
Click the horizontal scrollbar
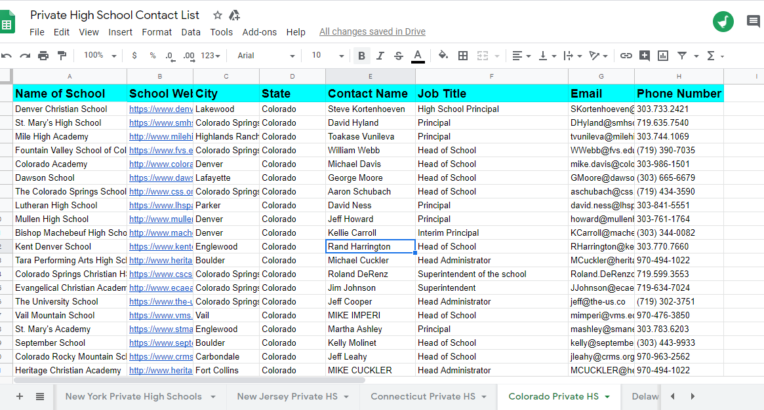coord(189,380)
